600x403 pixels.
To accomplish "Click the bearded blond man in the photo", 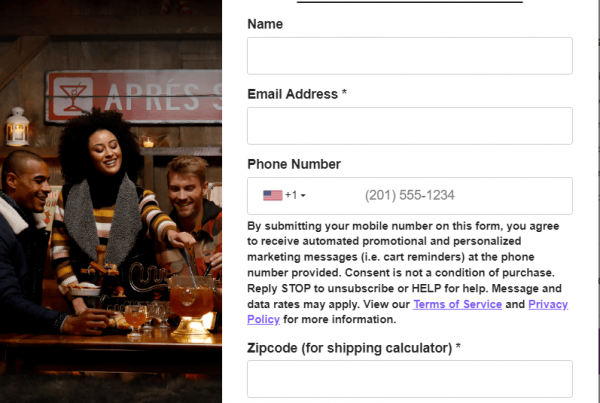I will coord(193,214).
